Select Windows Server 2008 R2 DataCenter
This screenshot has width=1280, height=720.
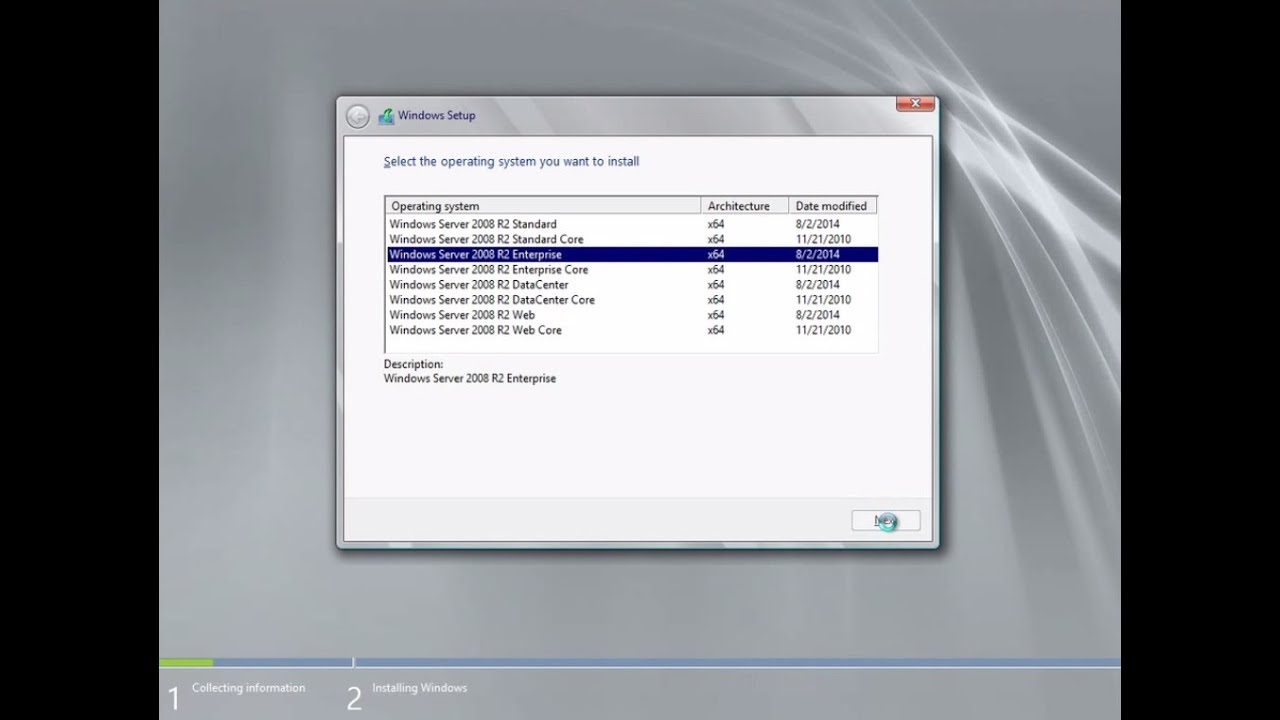(x=632, y=285)
